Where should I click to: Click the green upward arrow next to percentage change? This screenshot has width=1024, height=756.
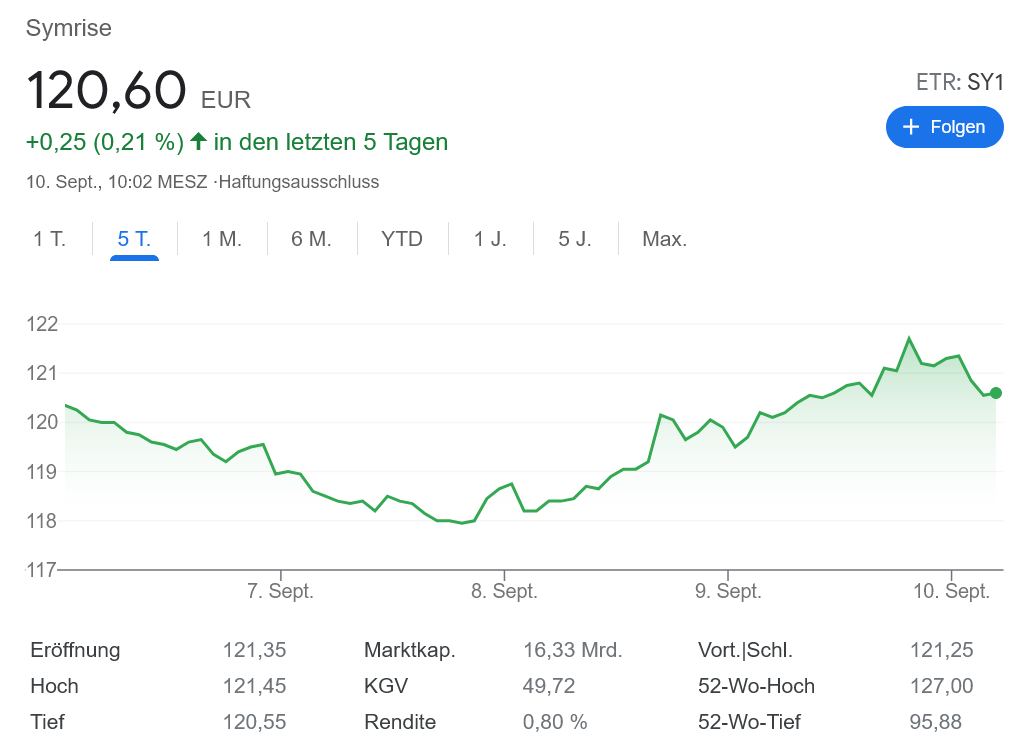198,141
